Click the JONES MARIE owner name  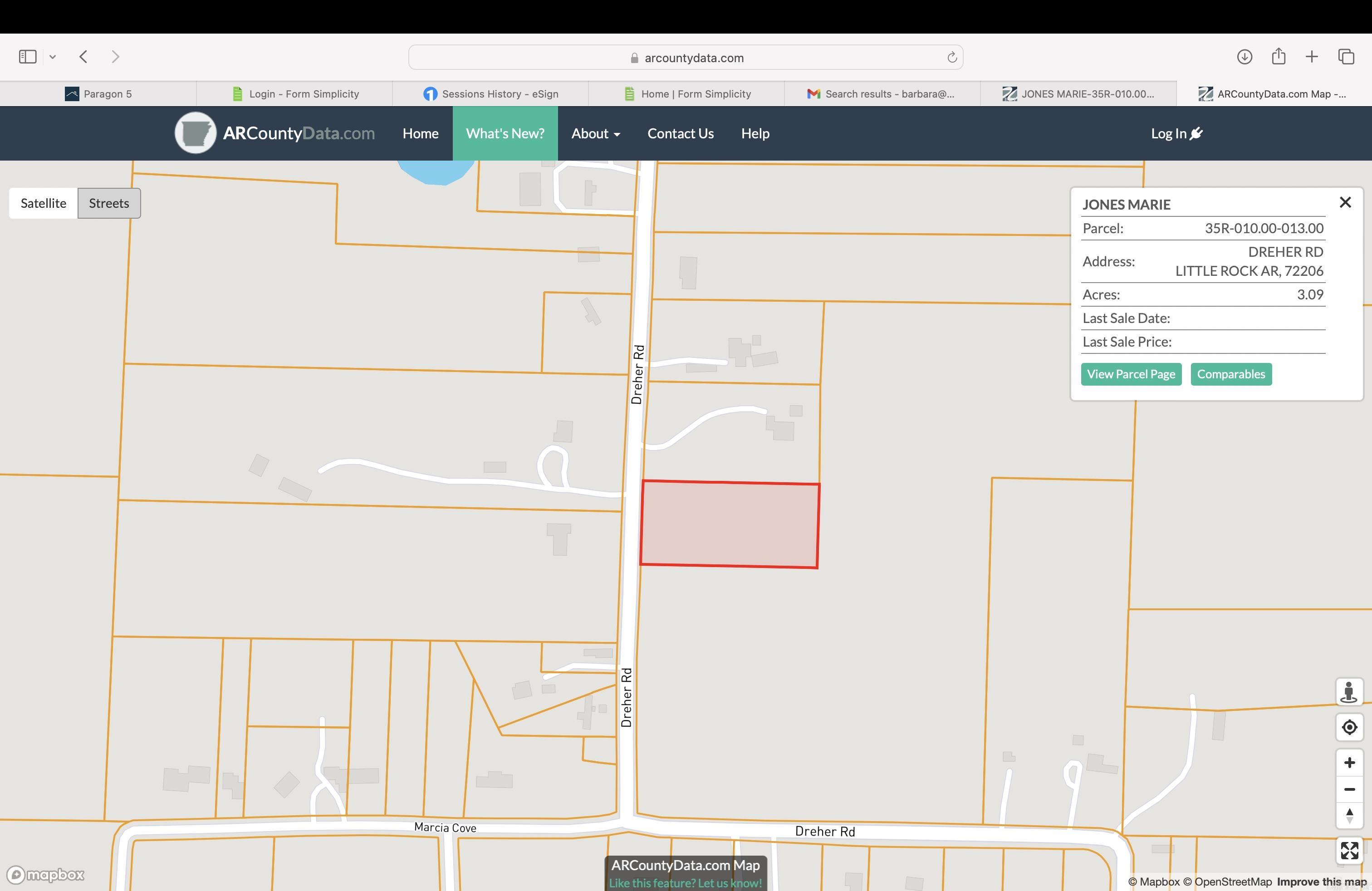pyautogui.click(x=1126, y=205)
